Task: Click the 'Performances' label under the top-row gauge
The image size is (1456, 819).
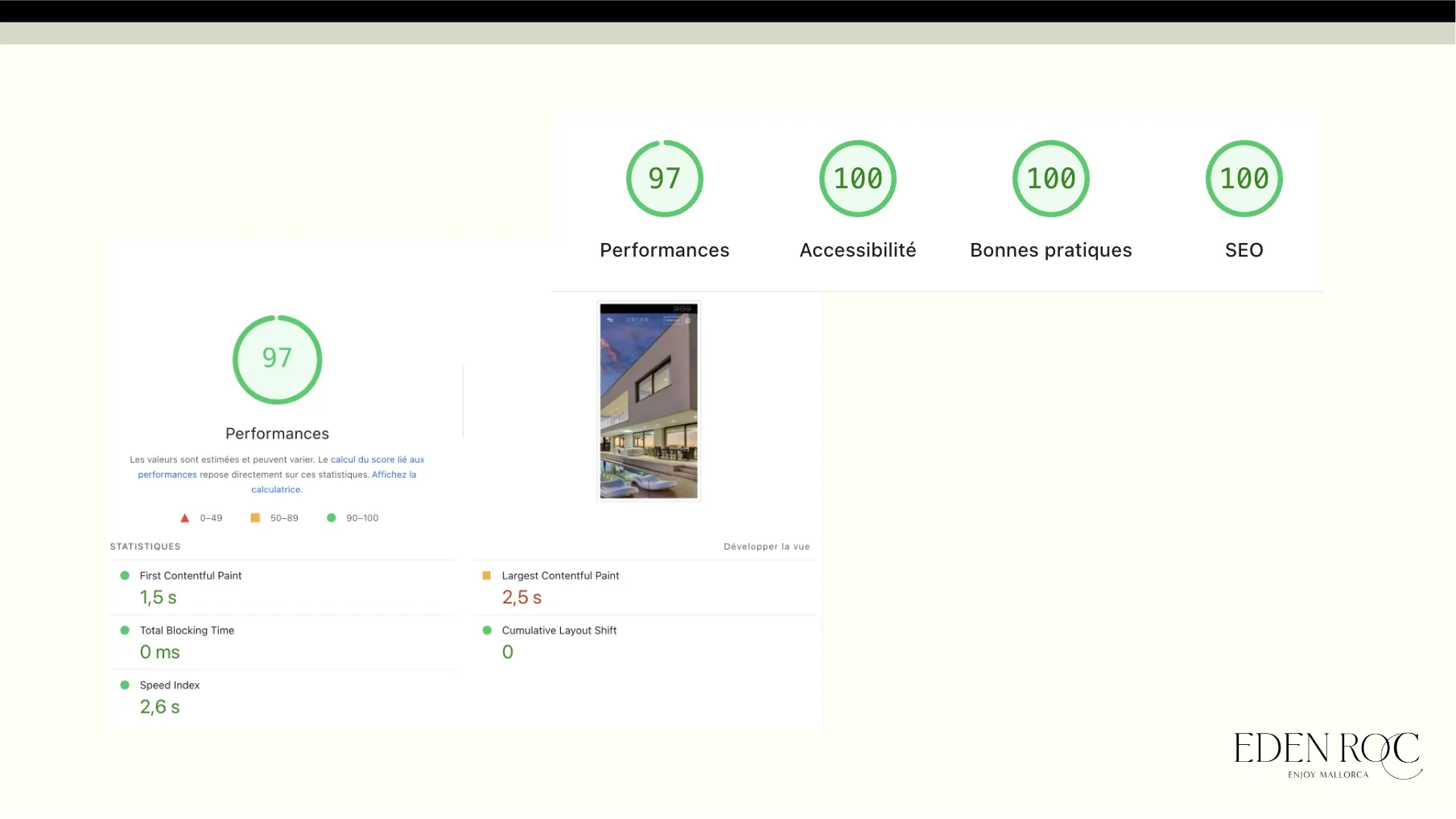Action: [665, 250]
